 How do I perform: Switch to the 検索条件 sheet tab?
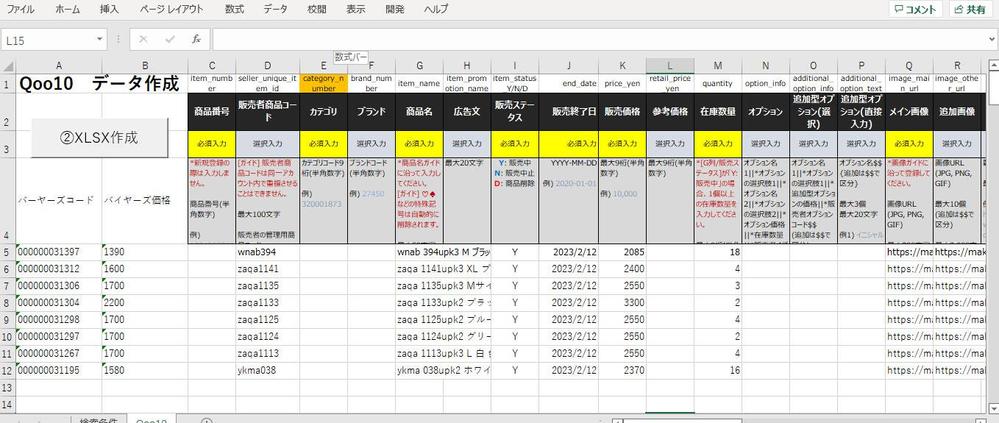pyautogui.click(x=98, y=419)
